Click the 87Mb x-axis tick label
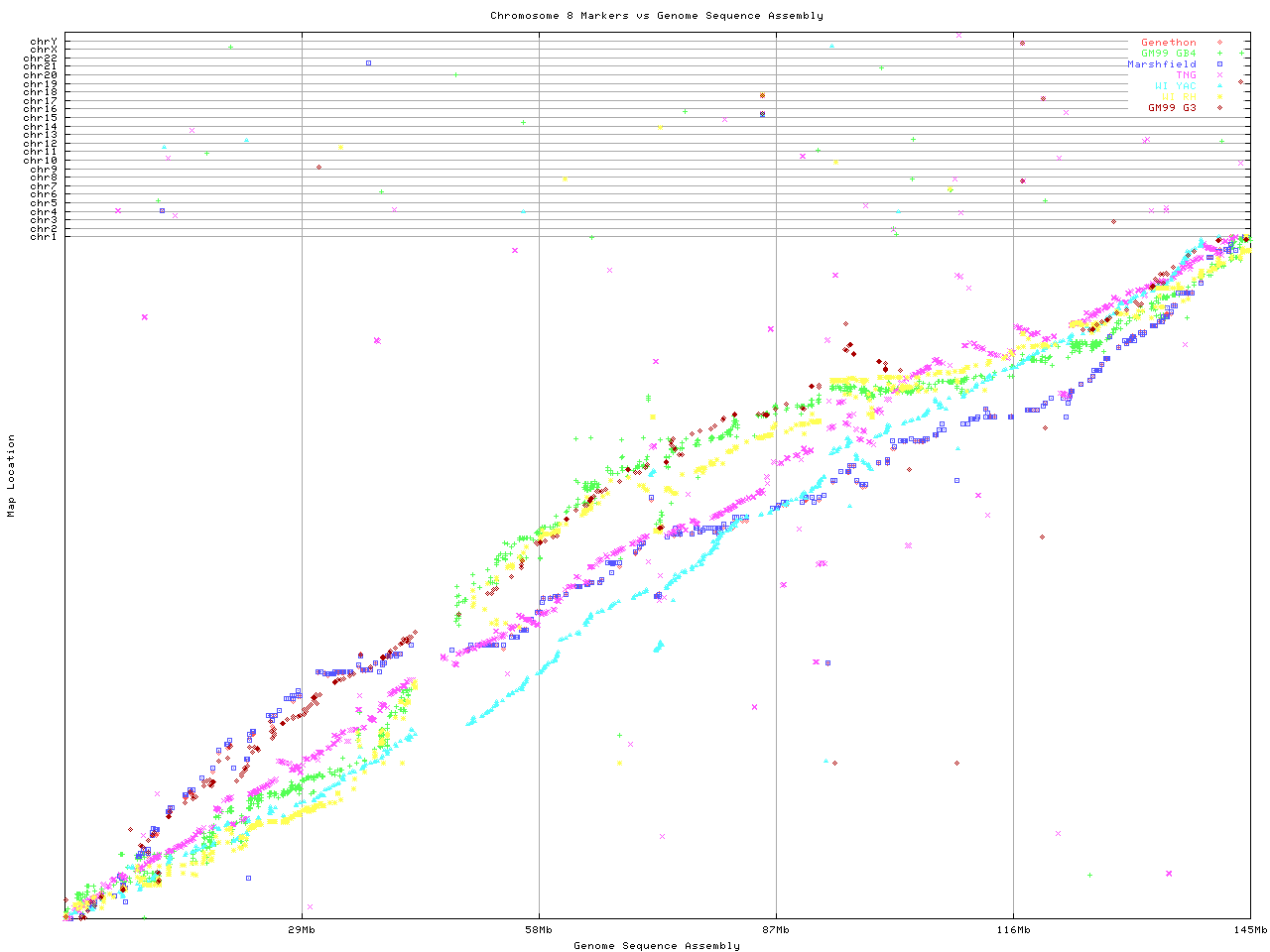This screenshot has height=952, width=1270. coord(776,930)
